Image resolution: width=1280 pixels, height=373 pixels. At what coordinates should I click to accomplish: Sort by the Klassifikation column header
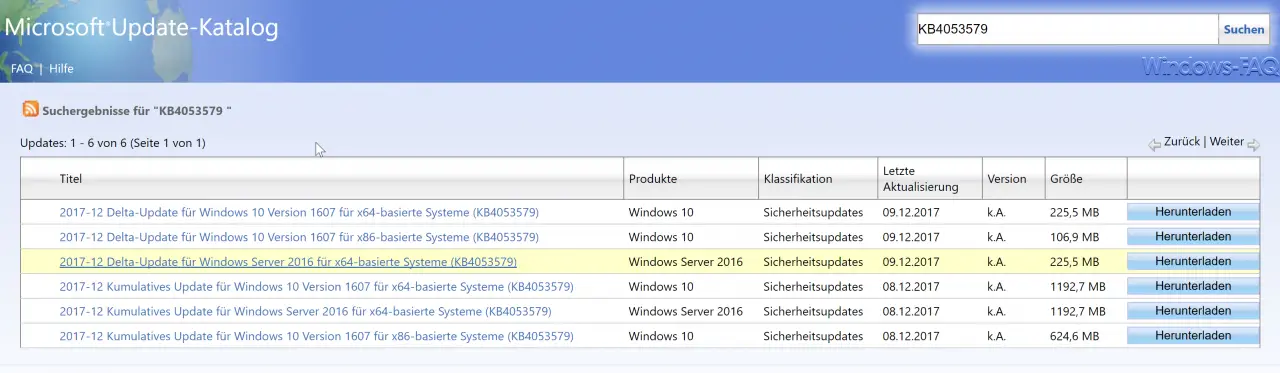798,179
